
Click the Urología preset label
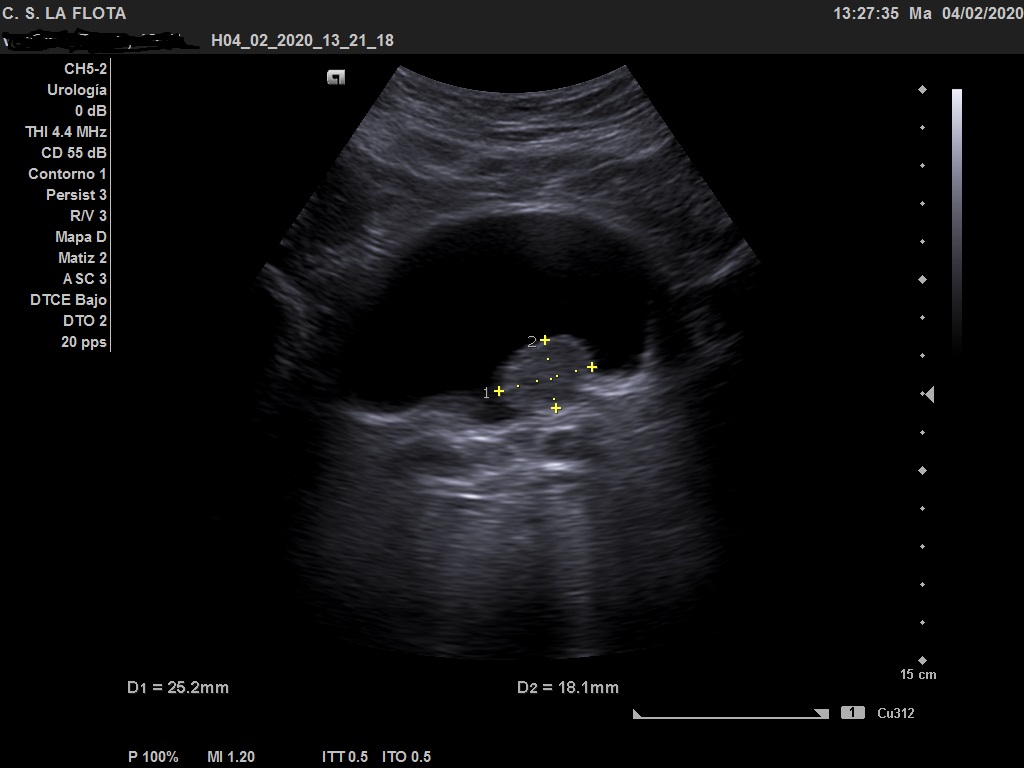pyautogui.click(x=77, y=90)
